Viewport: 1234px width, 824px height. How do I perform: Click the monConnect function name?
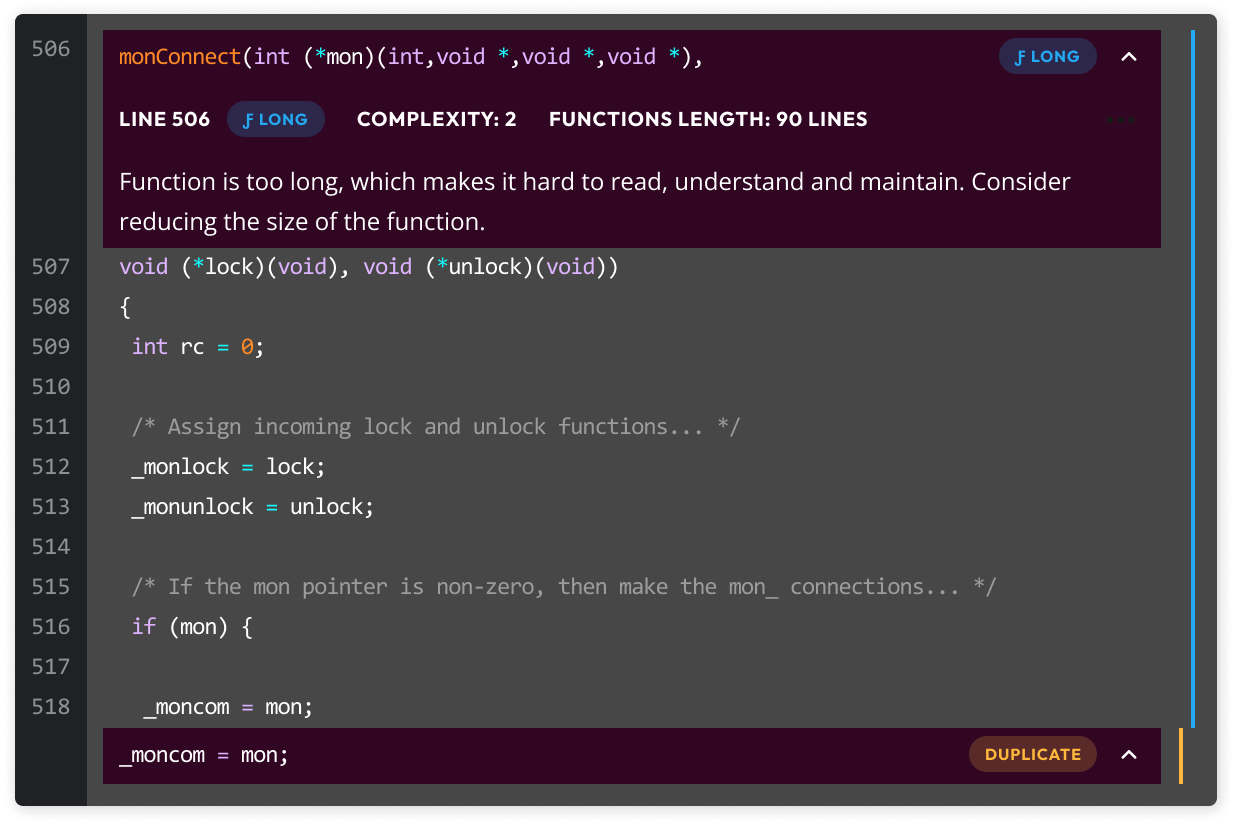pos(180,57)
